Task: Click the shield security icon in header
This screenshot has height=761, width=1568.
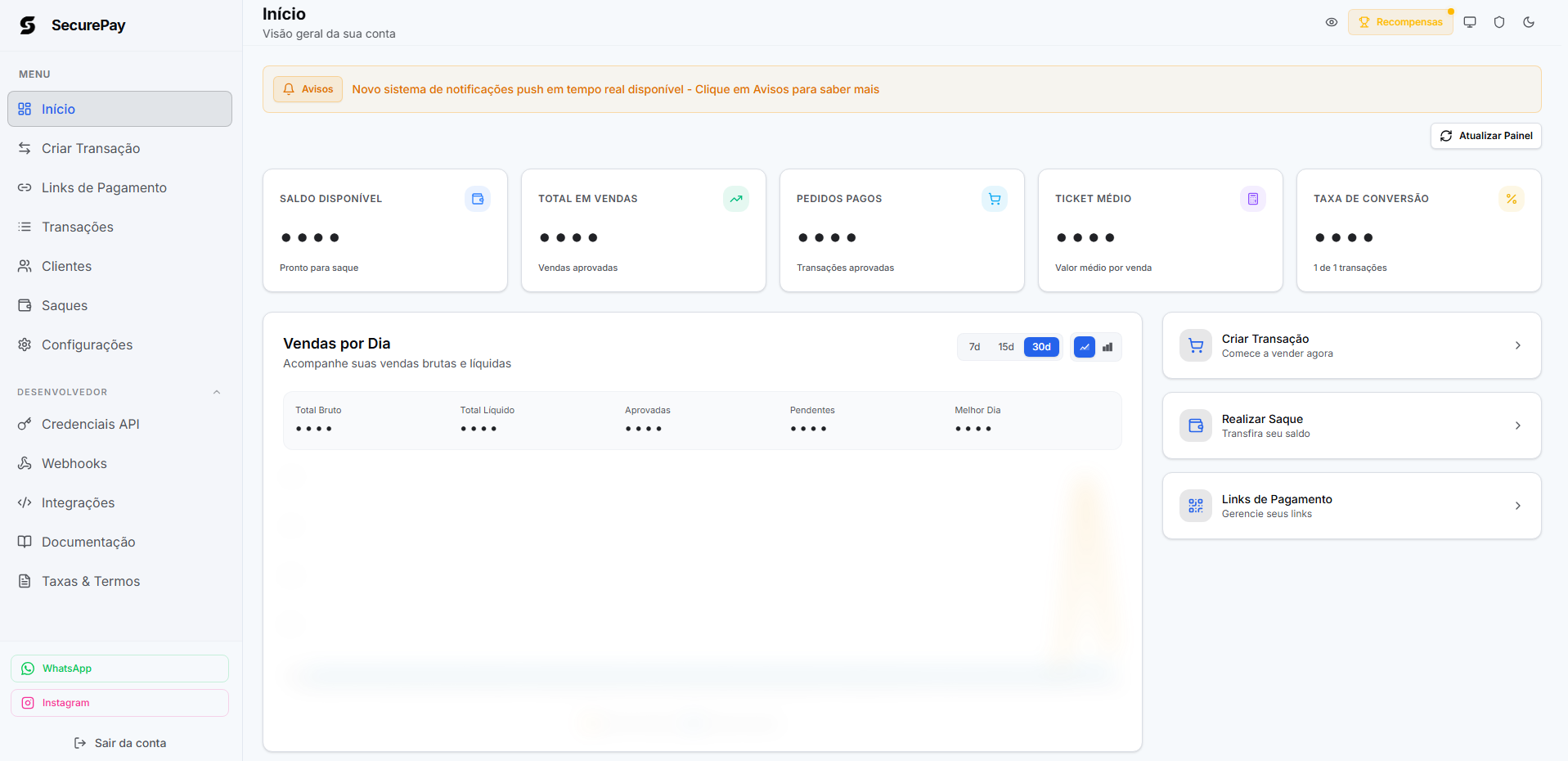Action: click(x=1498, y=22)
